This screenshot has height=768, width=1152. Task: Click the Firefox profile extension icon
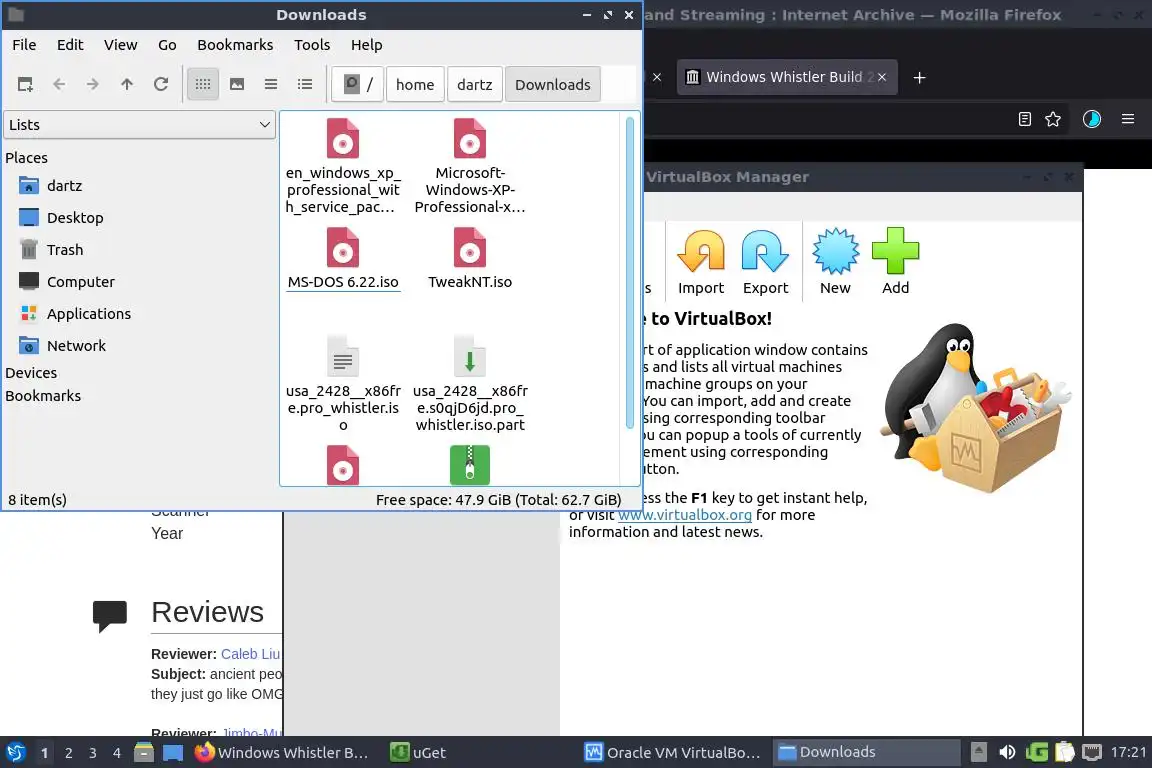tap(1092, 119)
